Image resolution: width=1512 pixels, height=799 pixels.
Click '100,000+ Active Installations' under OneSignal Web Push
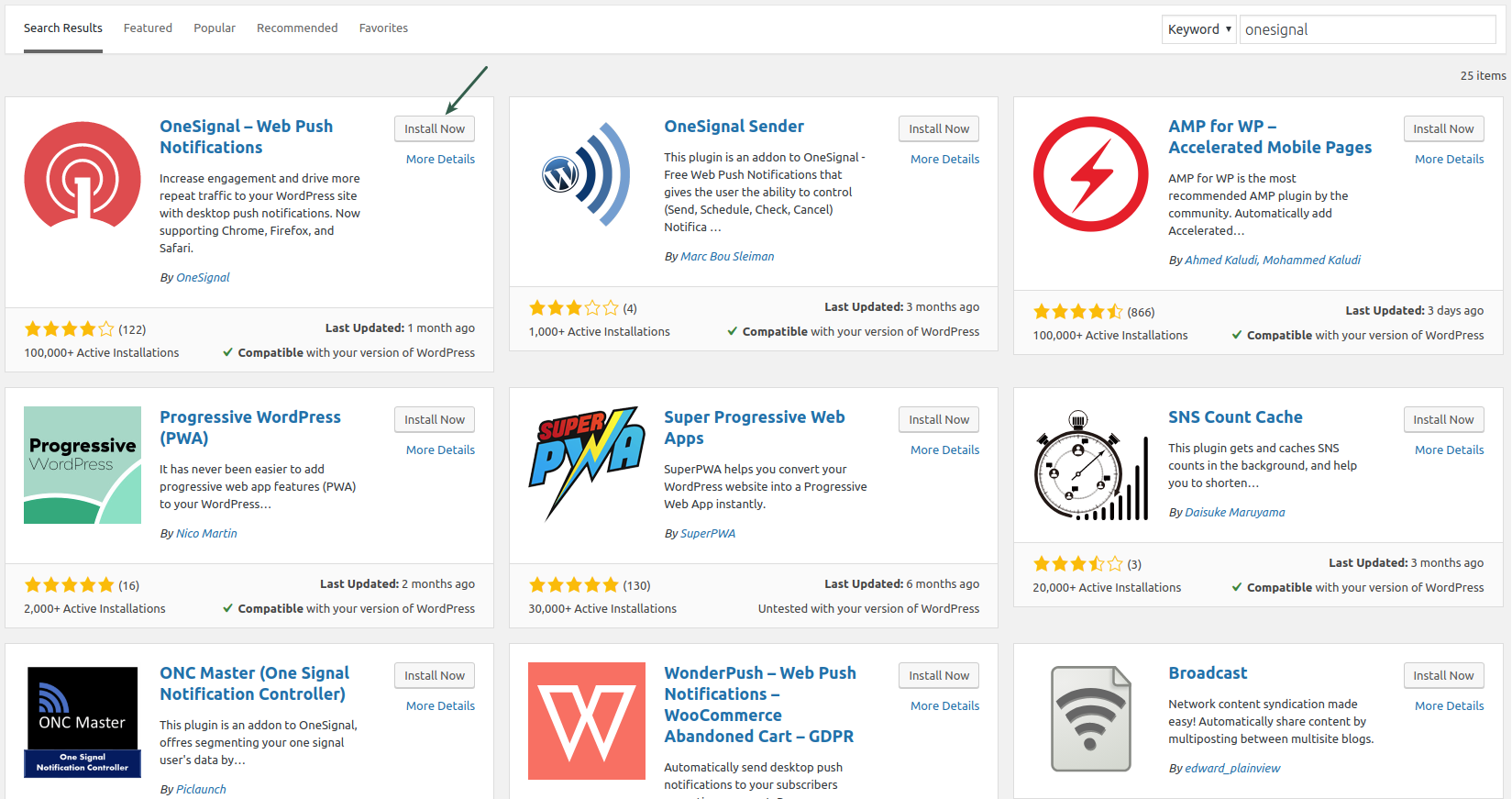tap(102, 352)
